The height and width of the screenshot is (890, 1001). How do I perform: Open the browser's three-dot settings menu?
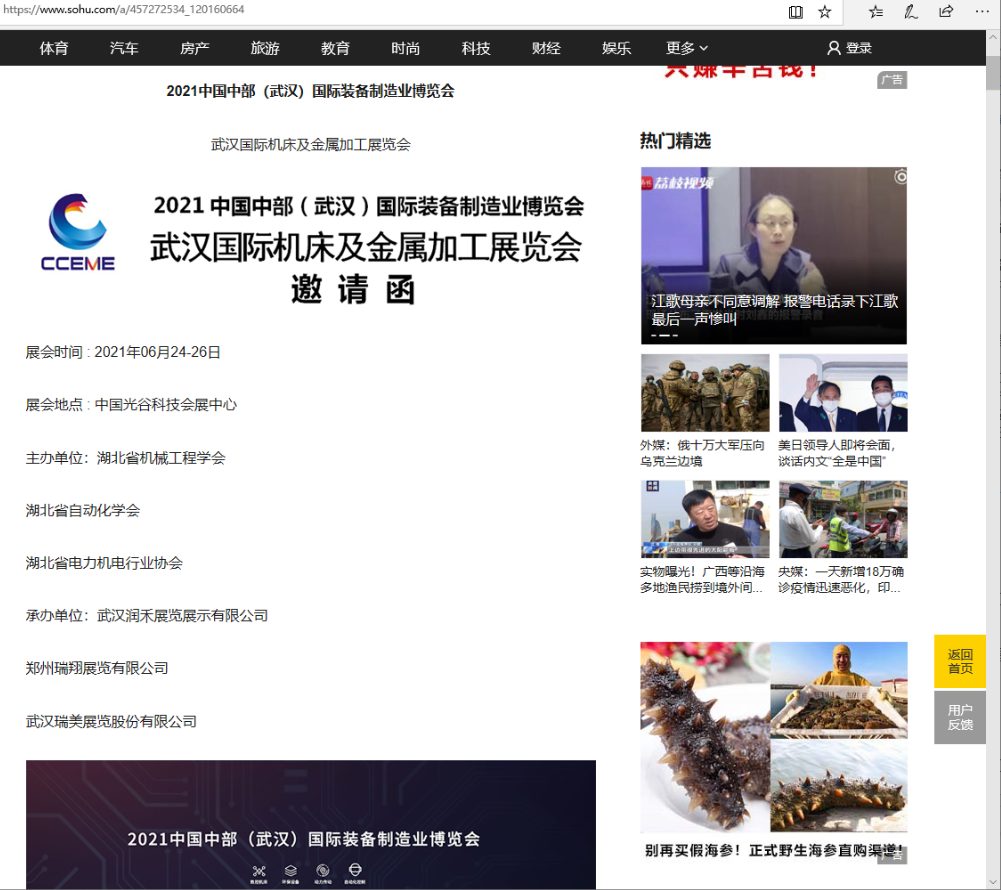click(x=981, y=12)
